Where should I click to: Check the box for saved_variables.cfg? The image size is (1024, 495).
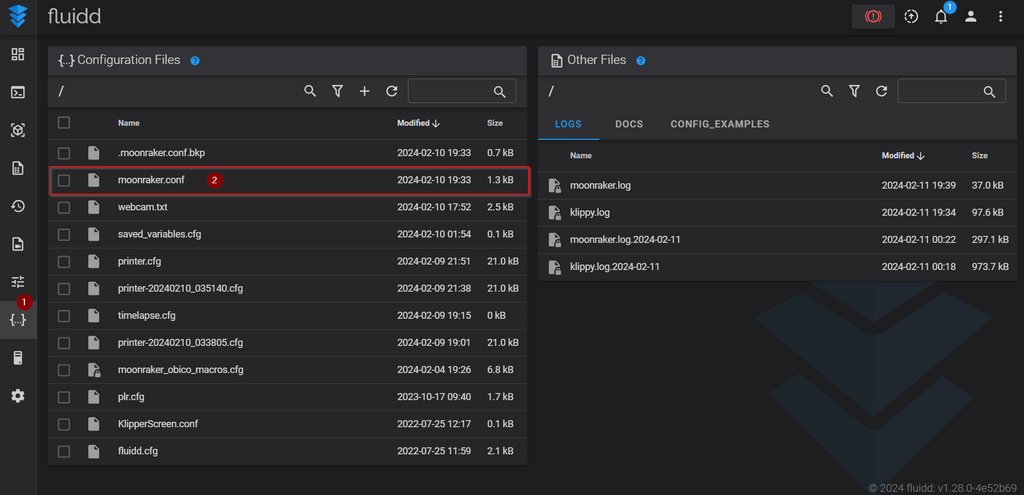pos(64,234)
